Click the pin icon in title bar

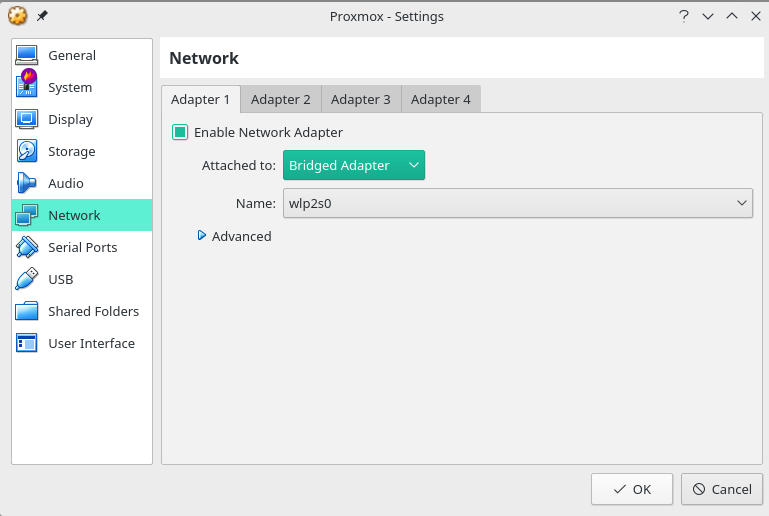coord(42,16)
